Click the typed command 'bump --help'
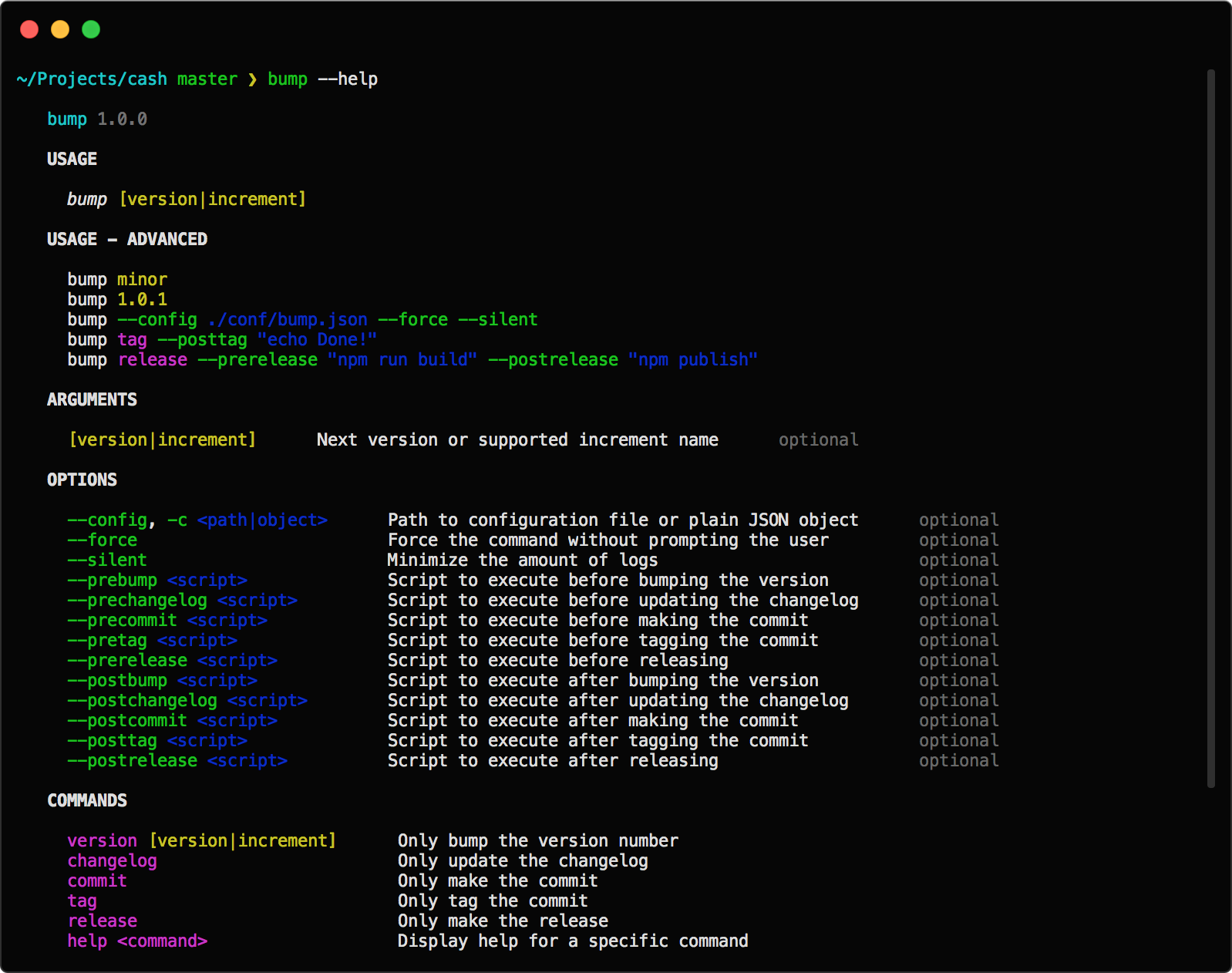 (322, 79)
